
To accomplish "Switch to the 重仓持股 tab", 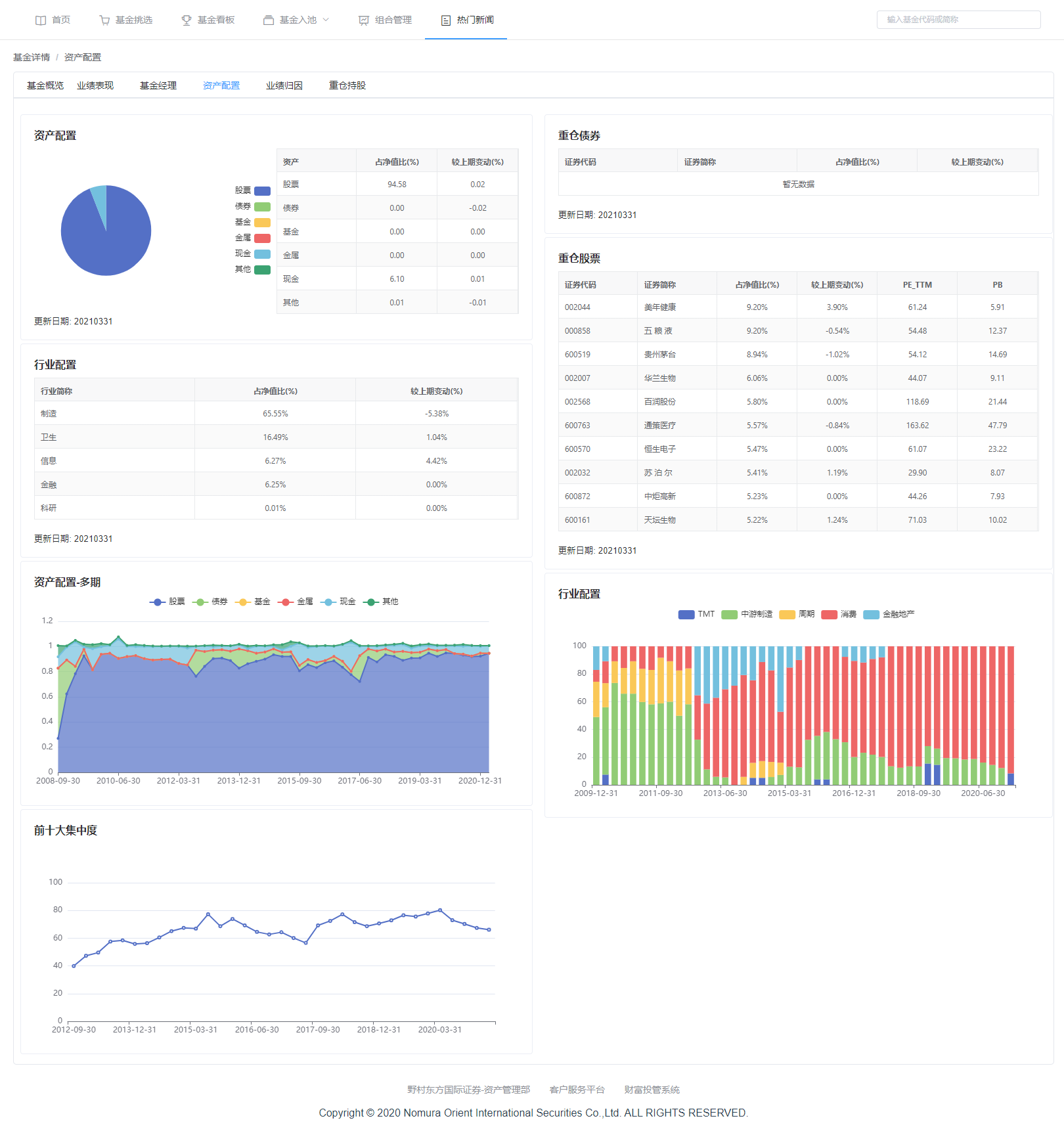I will click(347, 85).
